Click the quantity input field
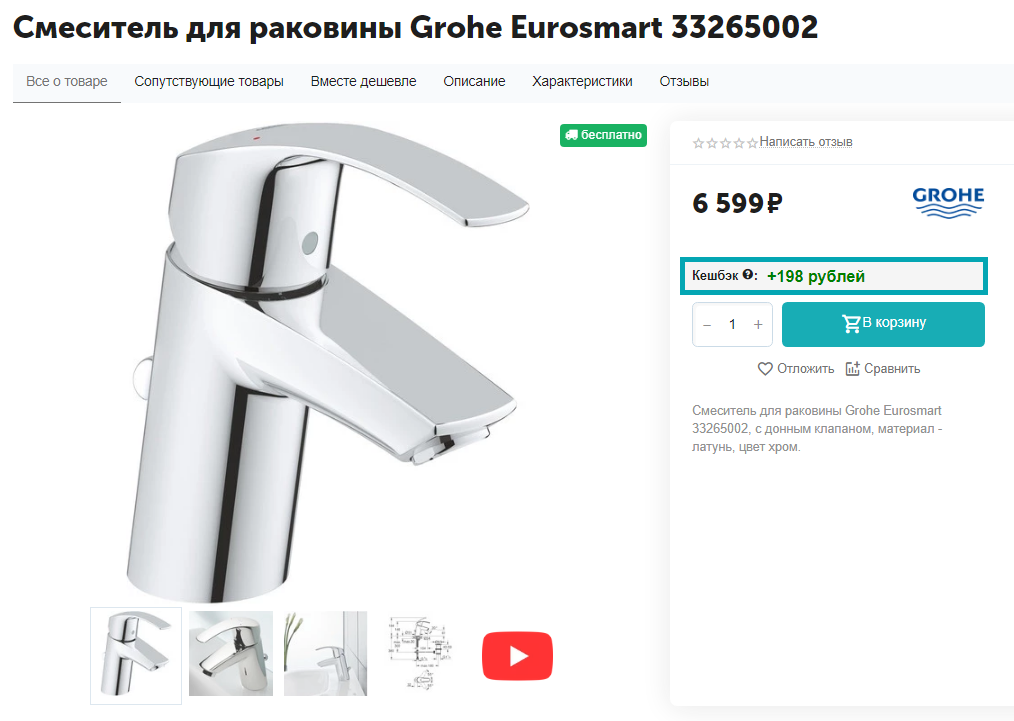Image resolution: width=1014 pixels, height=721 pixels. 732,325
